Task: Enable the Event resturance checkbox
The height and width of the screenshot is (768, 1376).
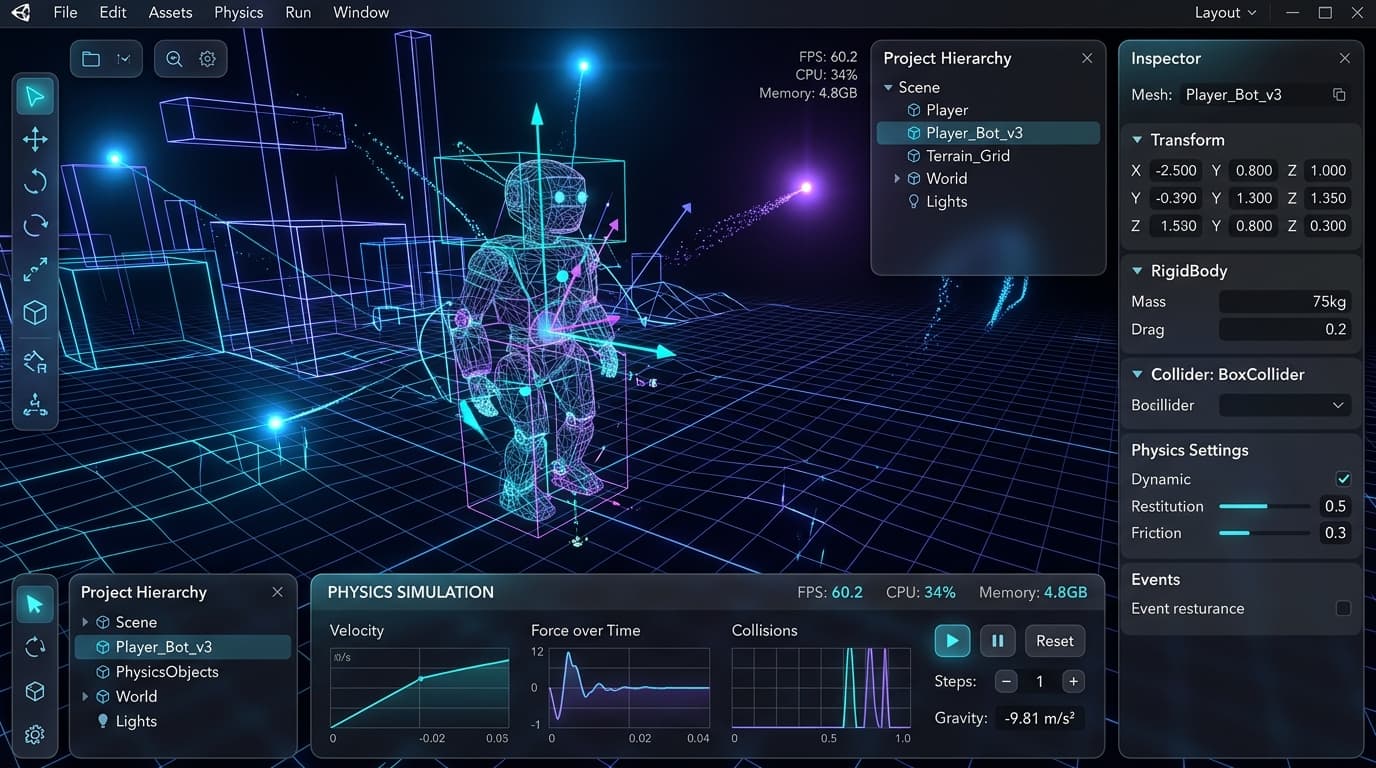Action: pos(1343,608)
